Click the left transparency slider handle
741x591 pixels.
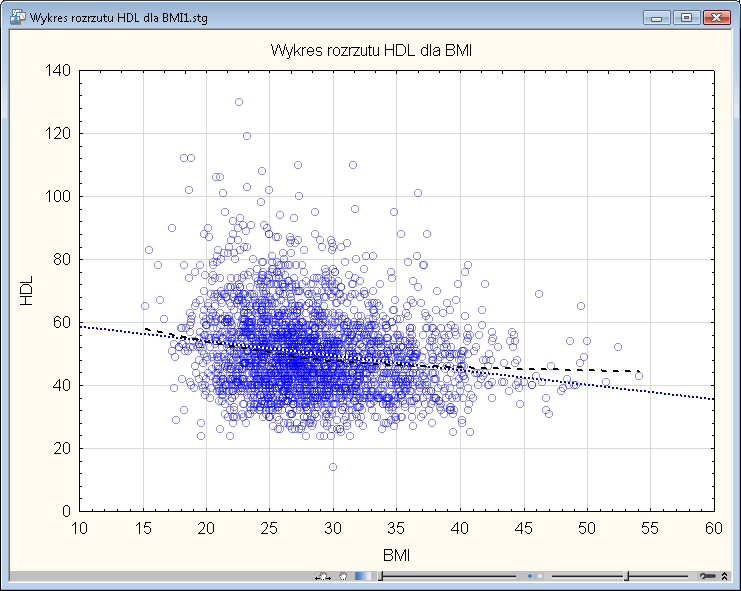point(380,576)
